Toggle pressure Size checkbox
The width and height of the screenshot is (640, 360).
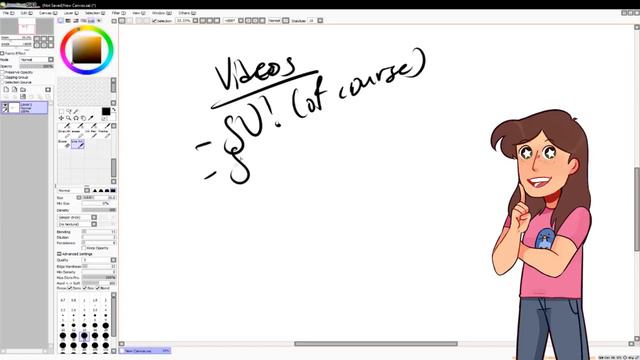(x=84, y=288)
